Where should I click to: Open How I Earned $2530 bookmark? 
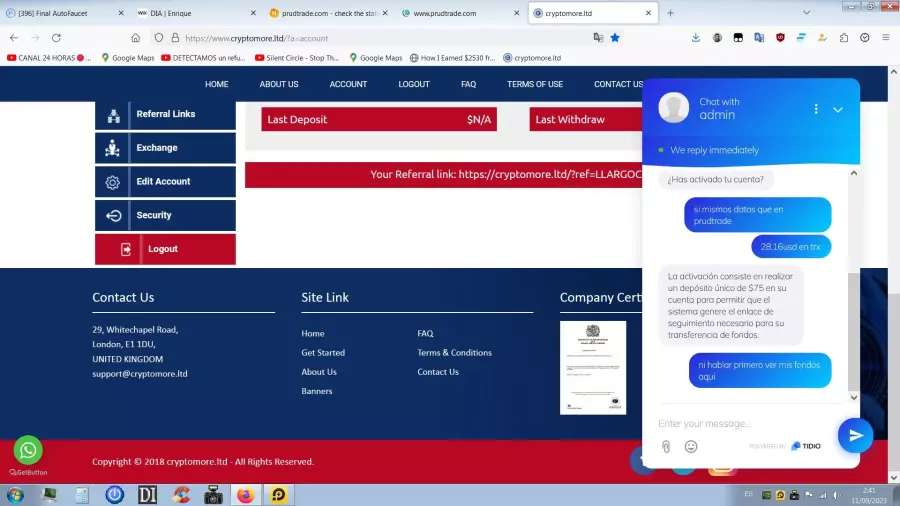pyautogui.click(x=453, y=58)
